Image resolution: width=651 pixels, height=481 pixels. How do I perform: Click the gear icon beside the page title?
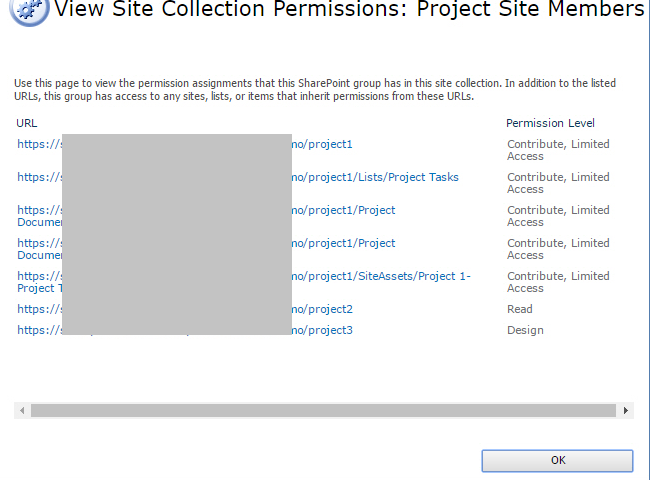coord(29,11)
